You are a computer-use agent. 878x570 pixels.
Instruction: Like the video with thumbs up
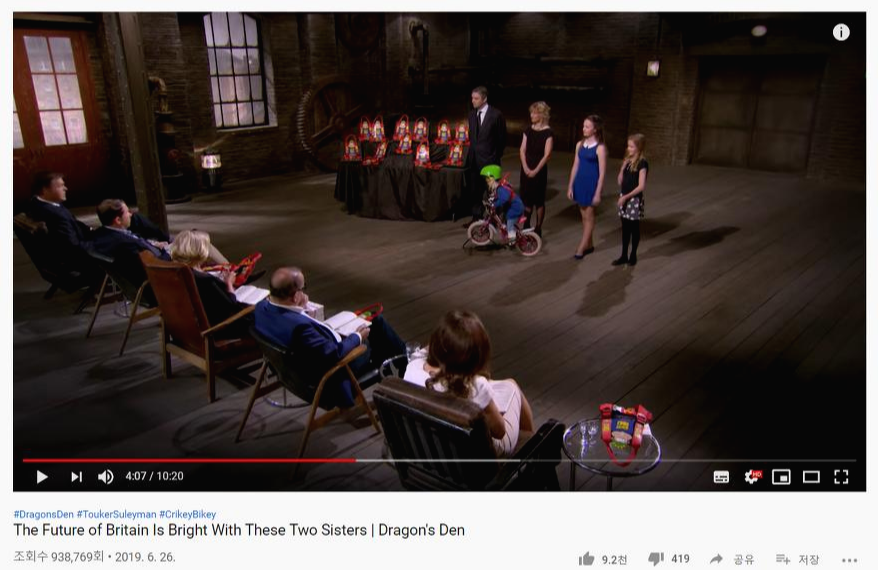(603, 559)
